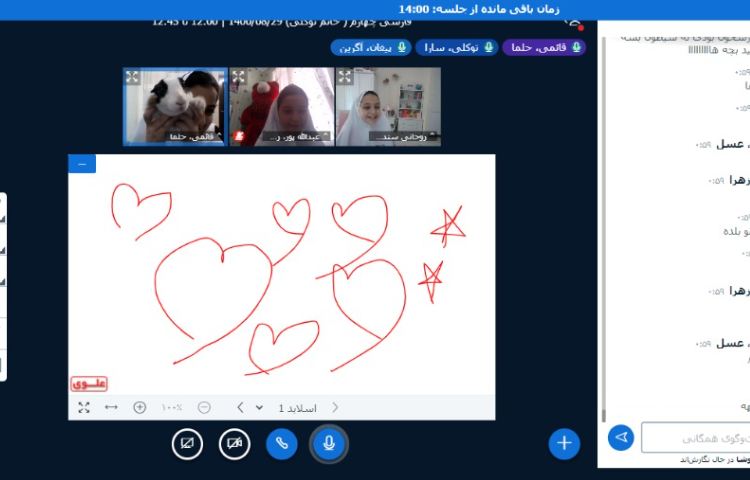Zoom out of the slide
Viewport: 750px width, 480px height.
(204, 407)
